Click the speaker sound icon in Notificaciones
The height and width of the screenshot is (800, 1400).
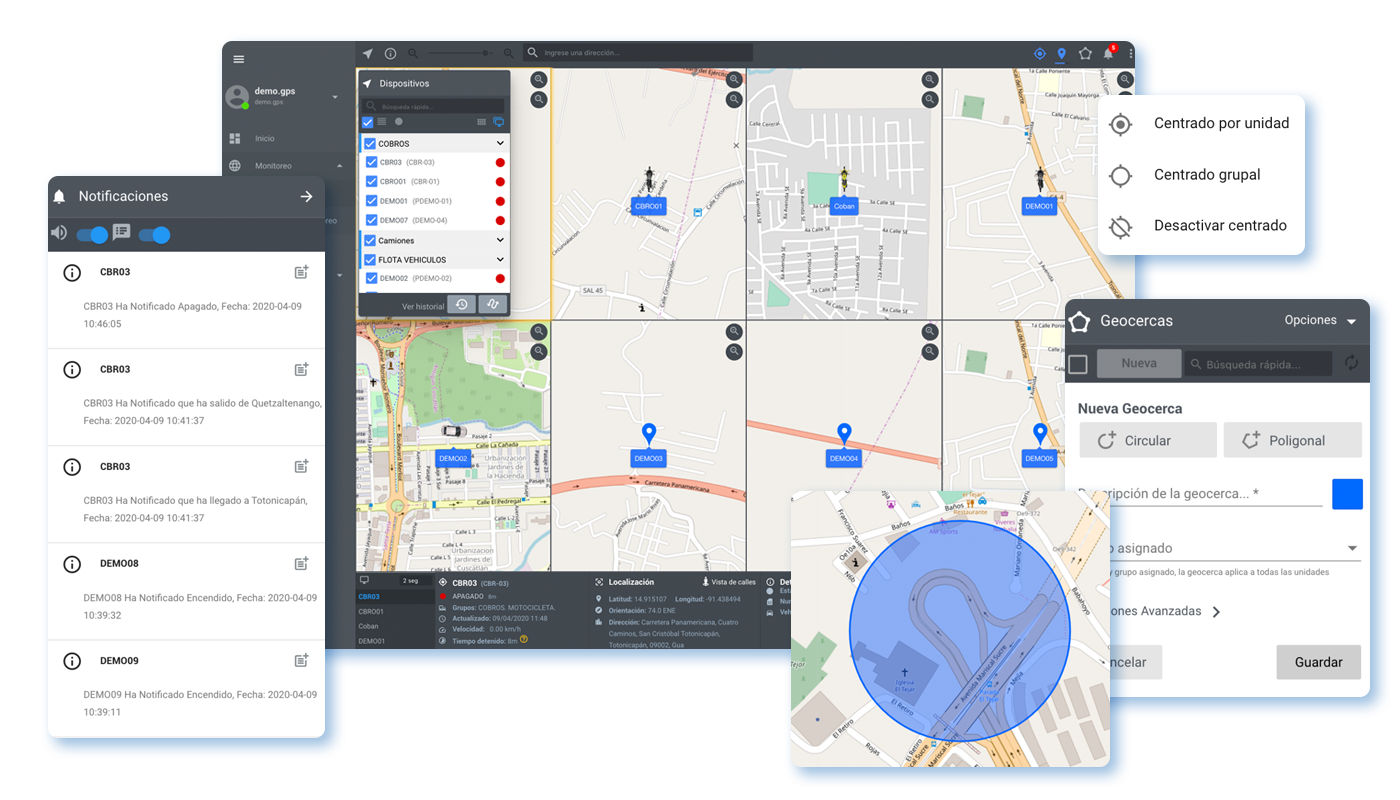pyautogui.click(x=60, y=233)
